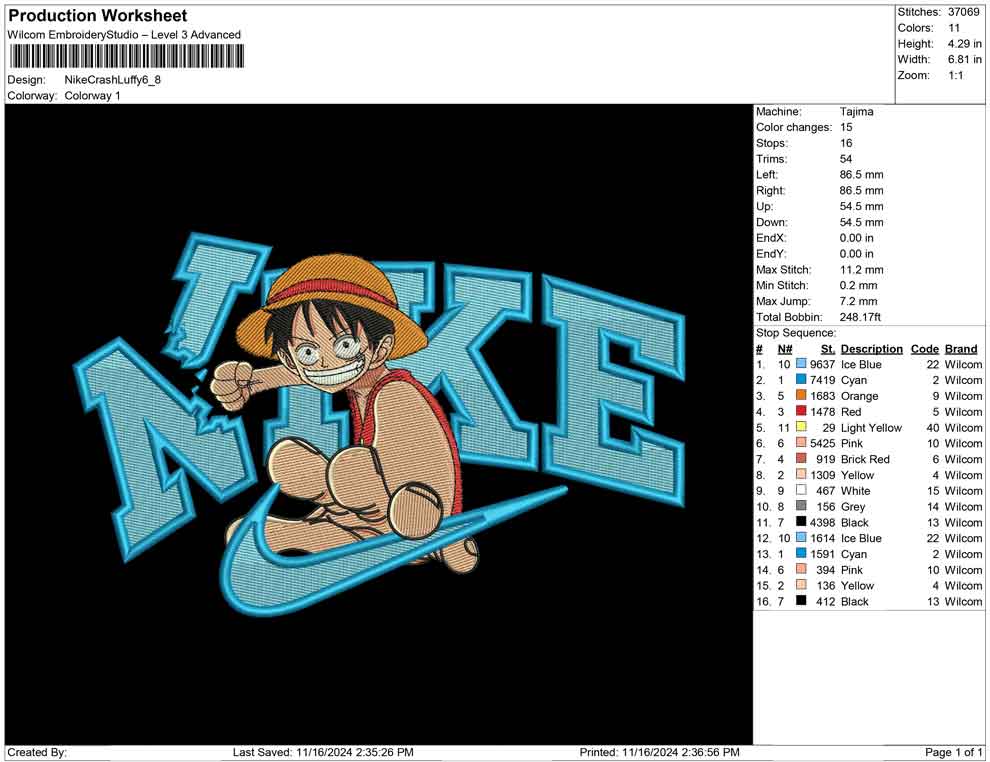
Task: Click the St. column header
Action: (828, 348)
